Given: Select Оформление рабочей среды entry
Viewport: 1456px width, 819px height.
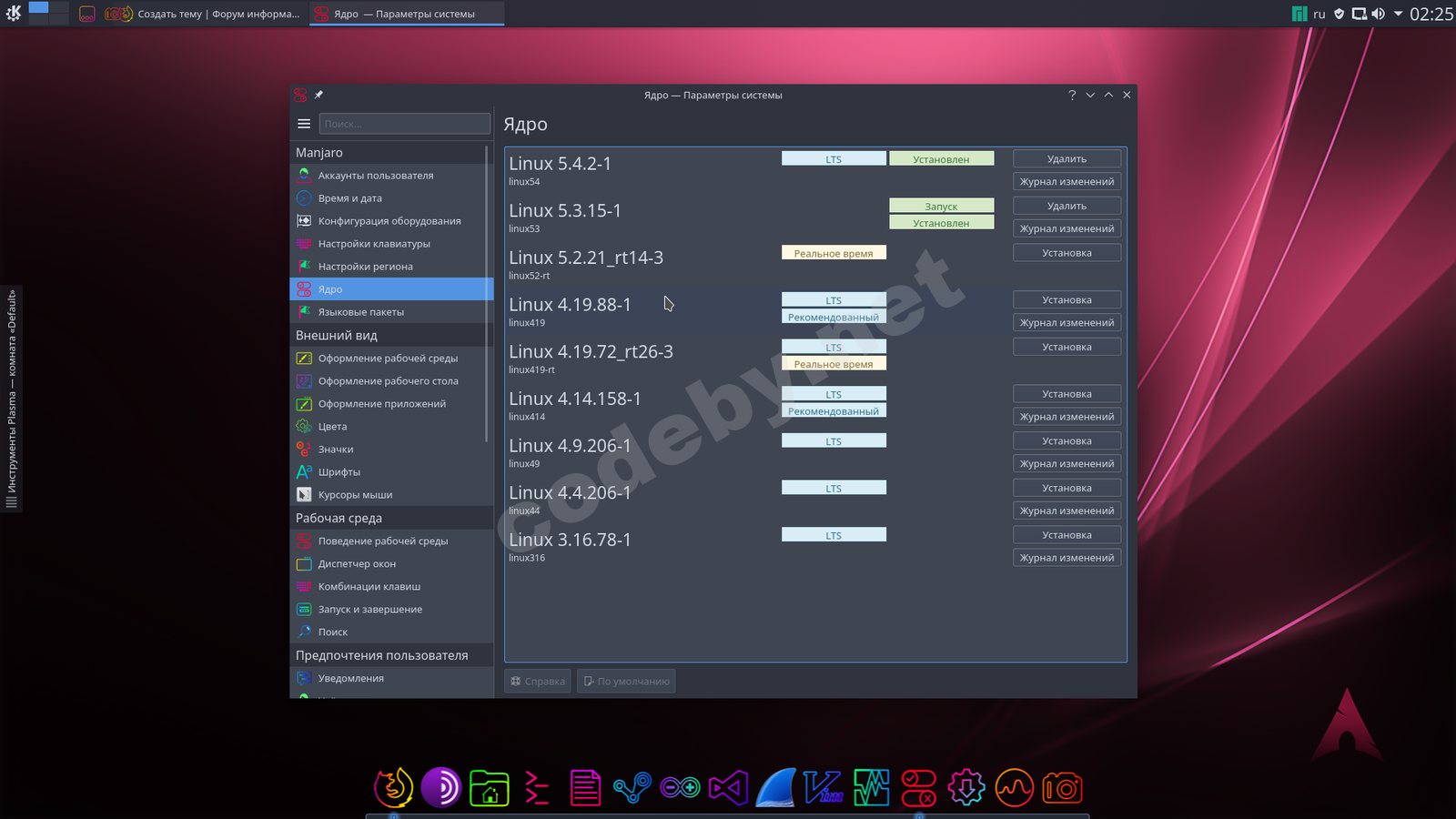Looking at the screenshot, I should pyautogui.click(x=389, y=358).
